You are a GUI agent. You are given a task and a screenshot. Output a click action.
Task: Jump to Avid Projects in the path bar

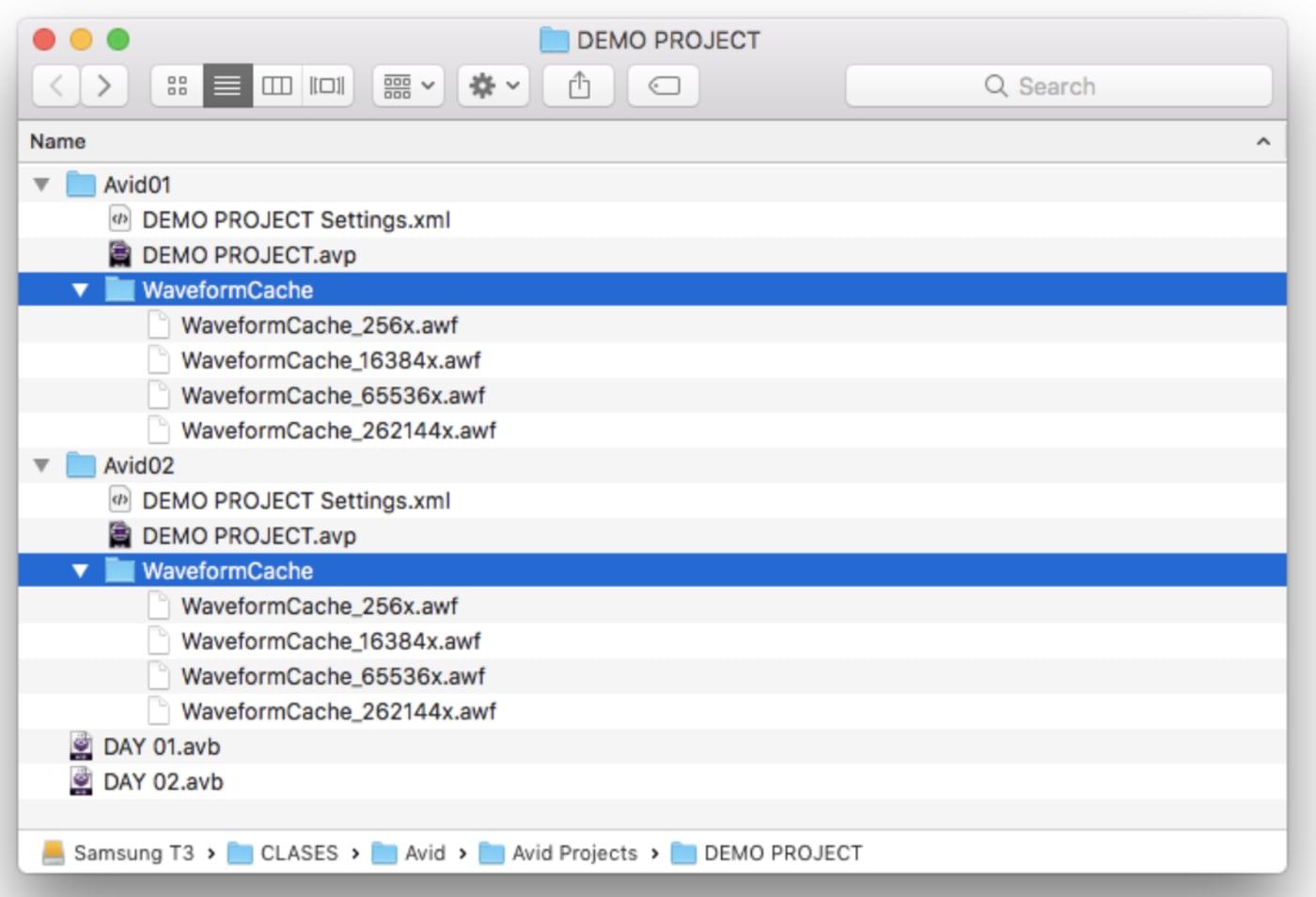coord(558,853)
